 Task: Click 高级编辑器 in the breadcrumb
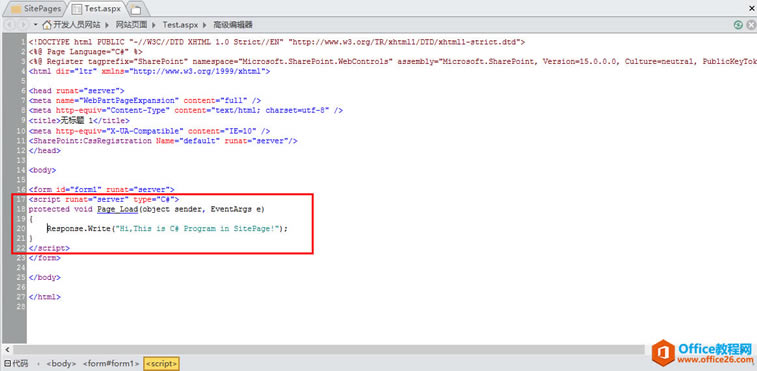(233, 25)
